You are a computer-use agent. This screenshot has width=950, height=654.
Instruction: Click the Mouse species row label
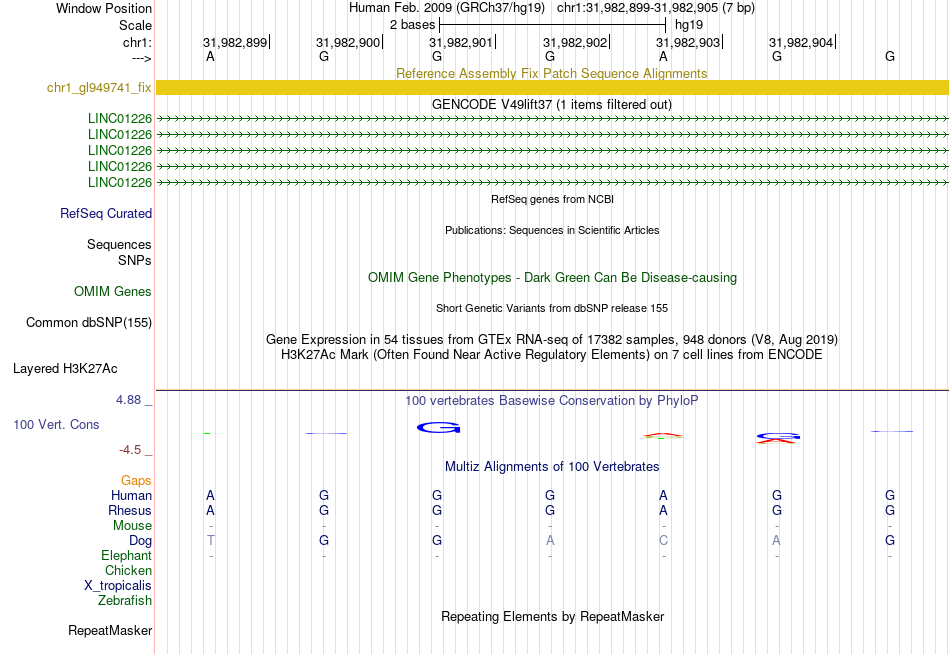click(x=132, y=526)
